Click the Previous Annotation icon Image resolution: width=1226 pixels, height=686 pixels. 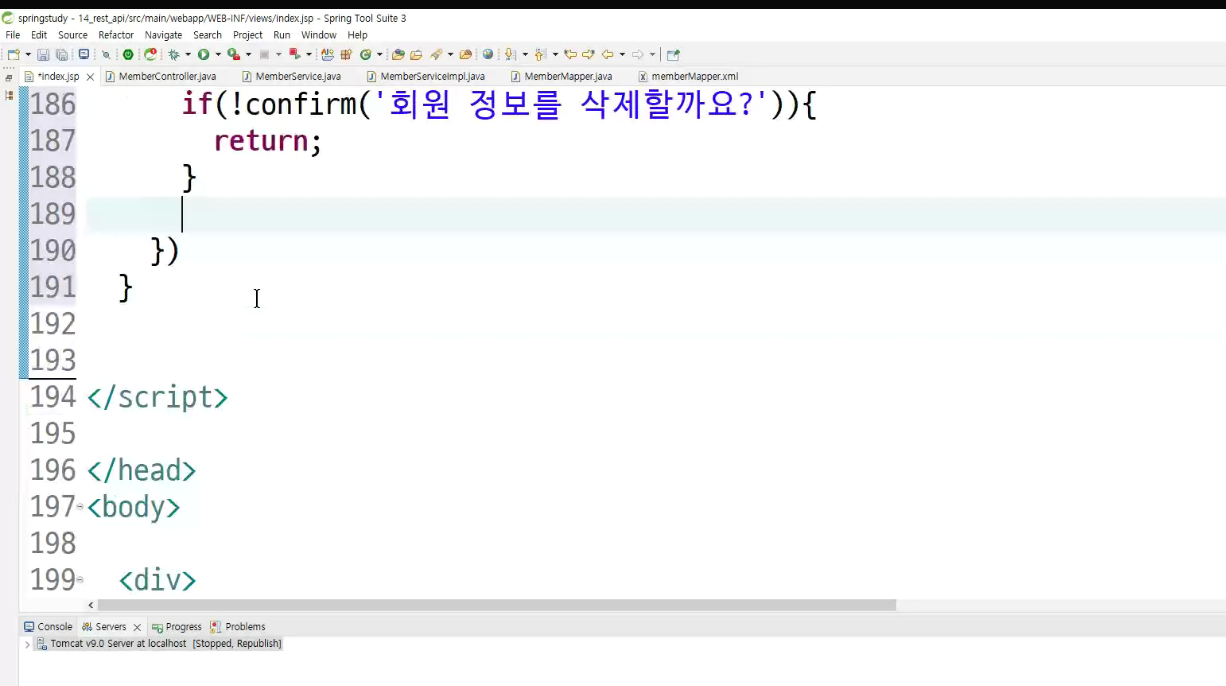(x=540, y=55)
